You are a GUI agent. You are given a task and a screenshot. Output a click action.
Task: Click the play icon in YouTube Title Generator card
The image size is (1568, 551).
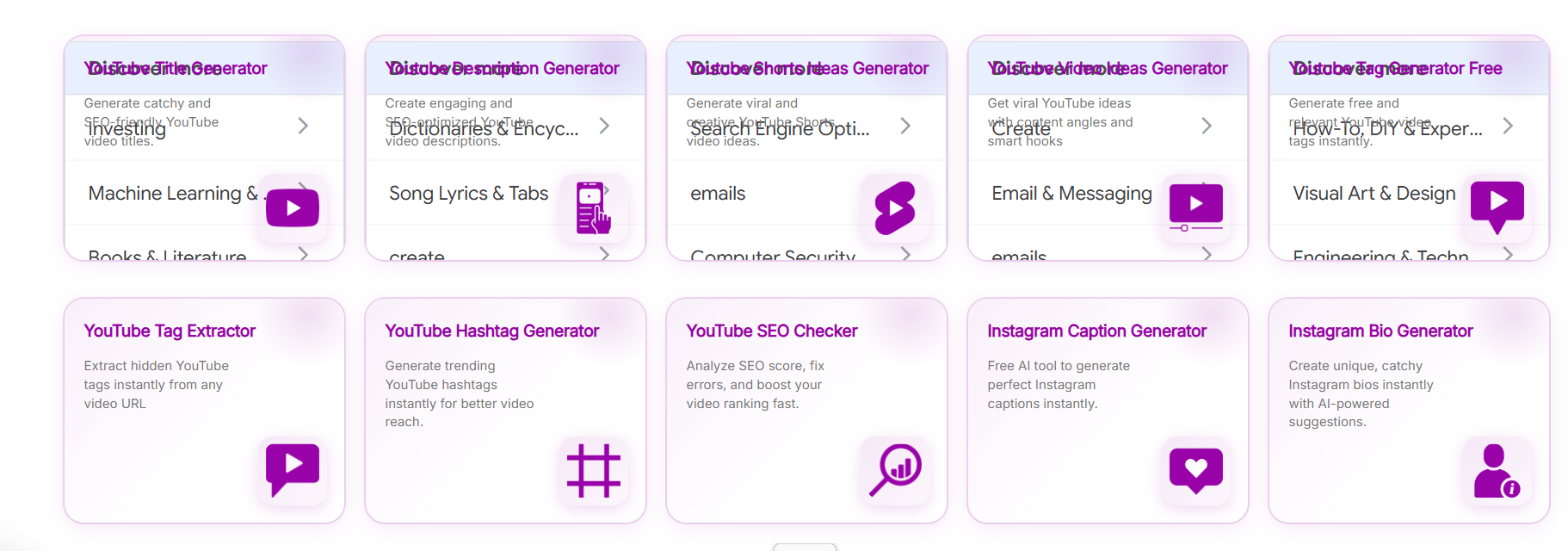[293, 207]
